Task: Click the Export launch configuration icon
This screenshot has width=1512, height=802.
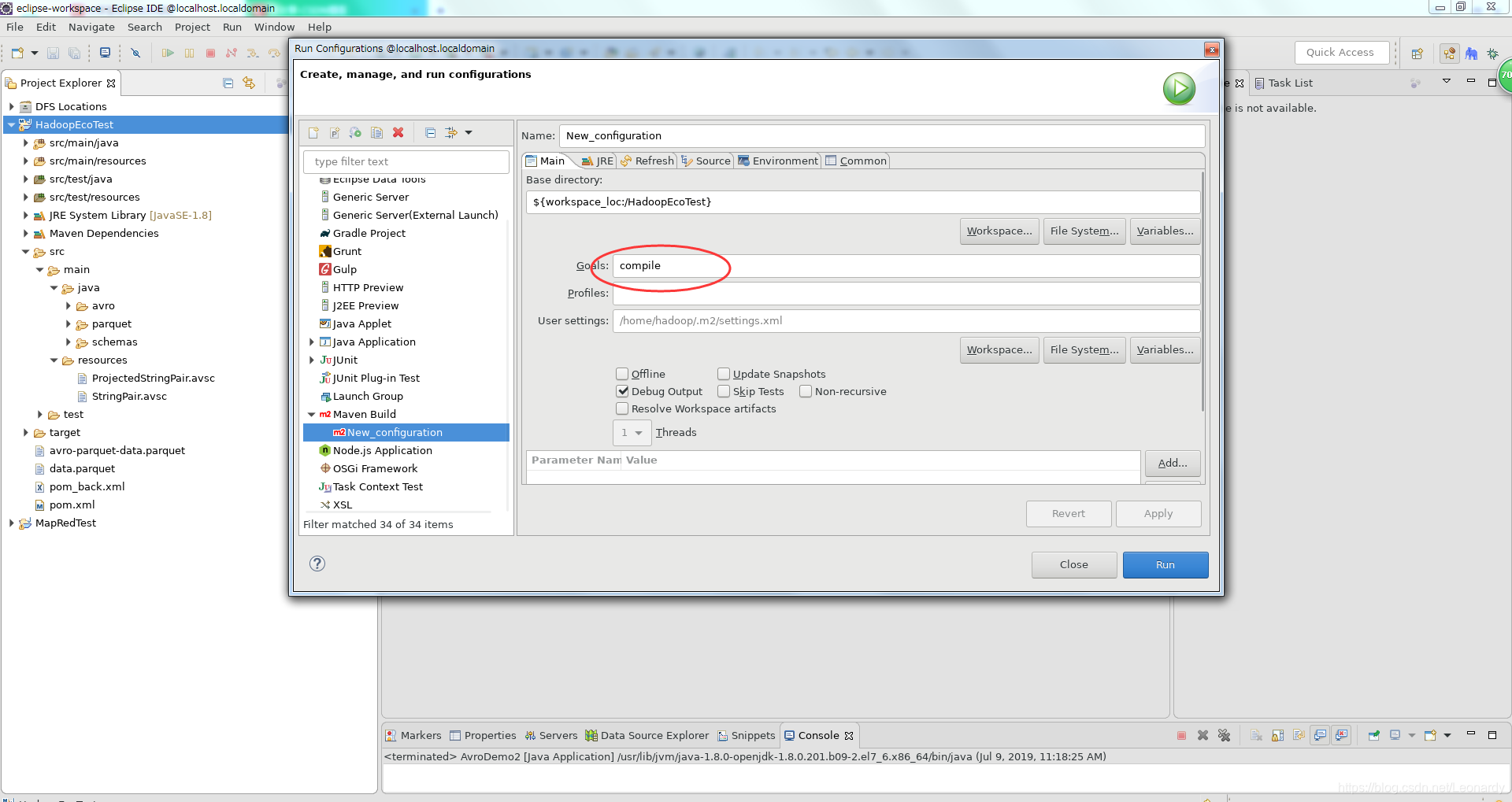Action: pos(356,133)
